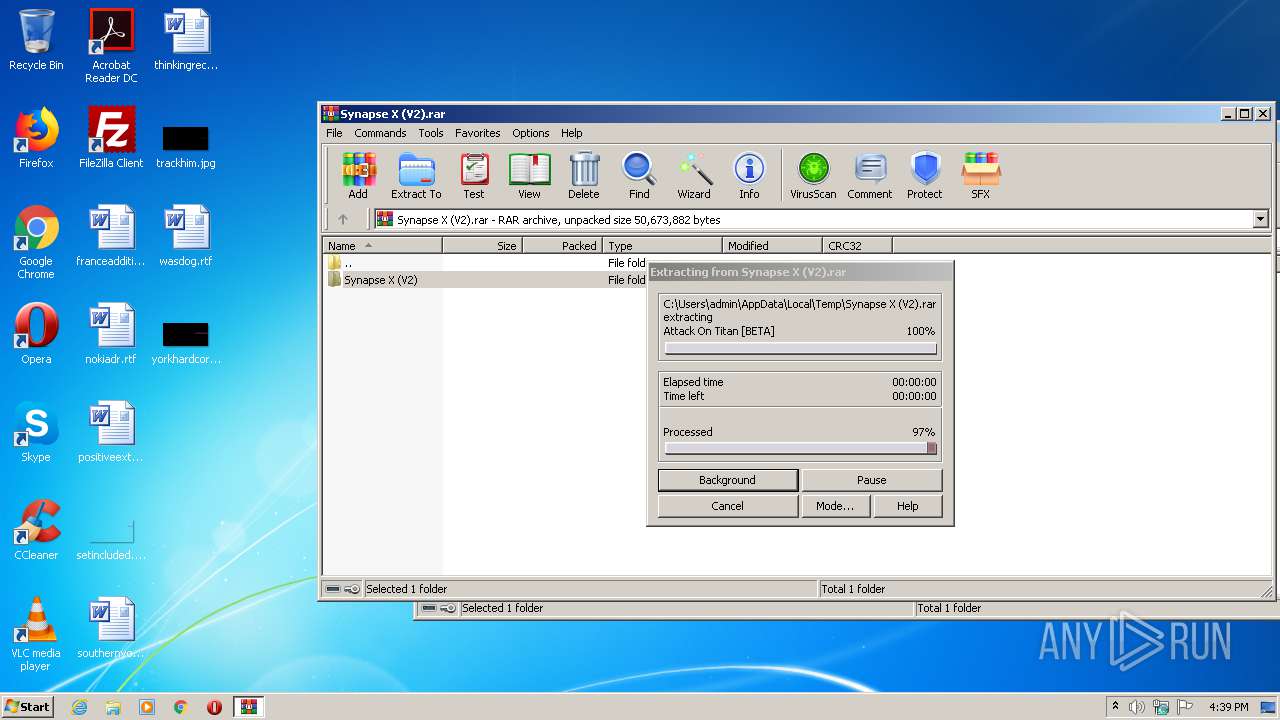Open the Opera desktop shortcut
This screenshot has height=720, width=1280.
pos(36,334)
